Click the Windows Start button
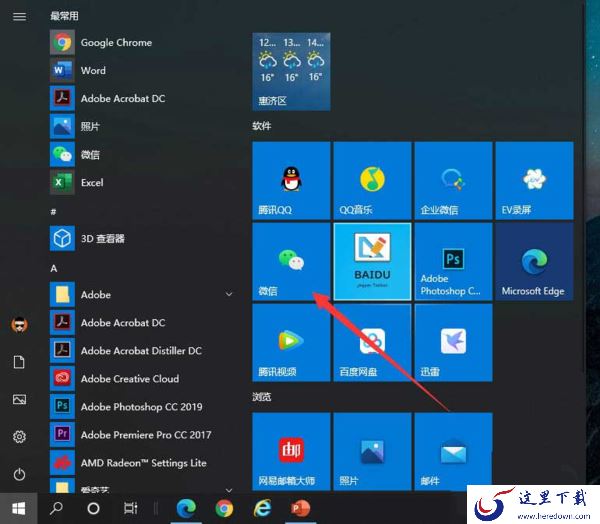The width and height of the screenshot is (600, 524). 18,508
